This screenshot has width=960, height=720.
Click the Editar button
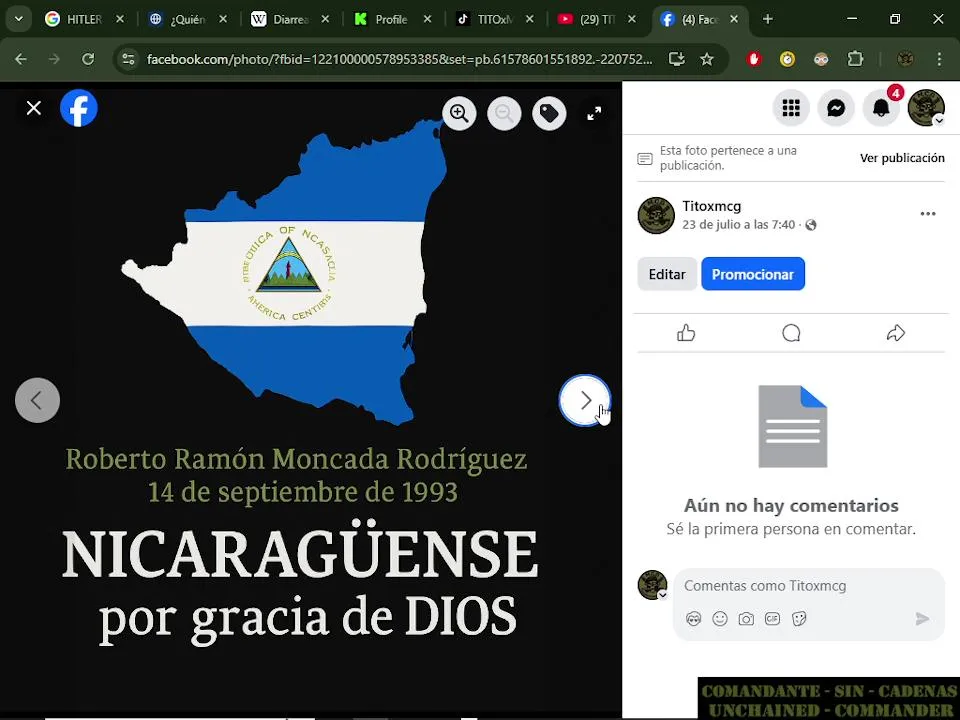coord(667,274)
